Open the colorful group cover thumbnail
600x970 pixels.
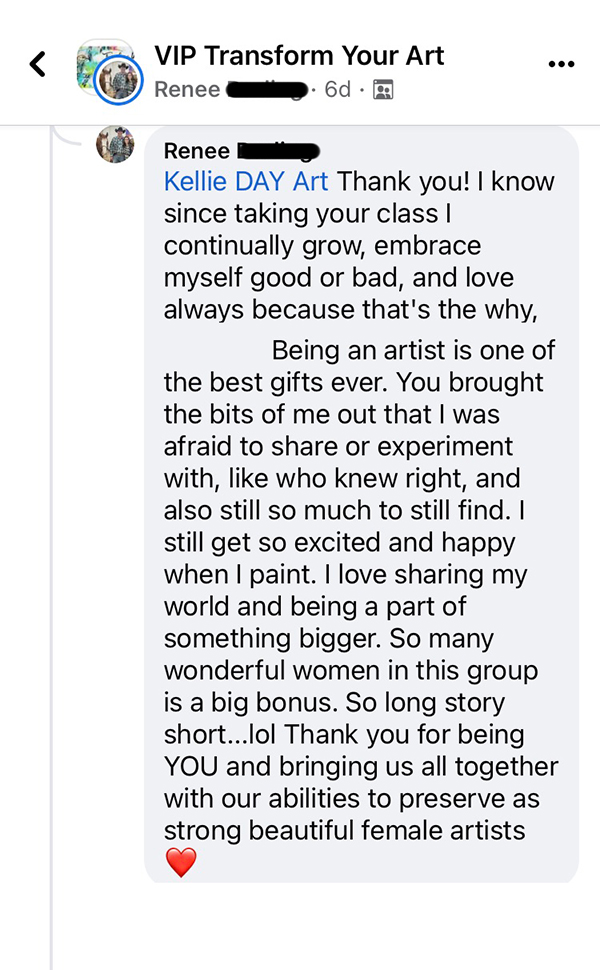pyautogui.click(x=104, y=63)
